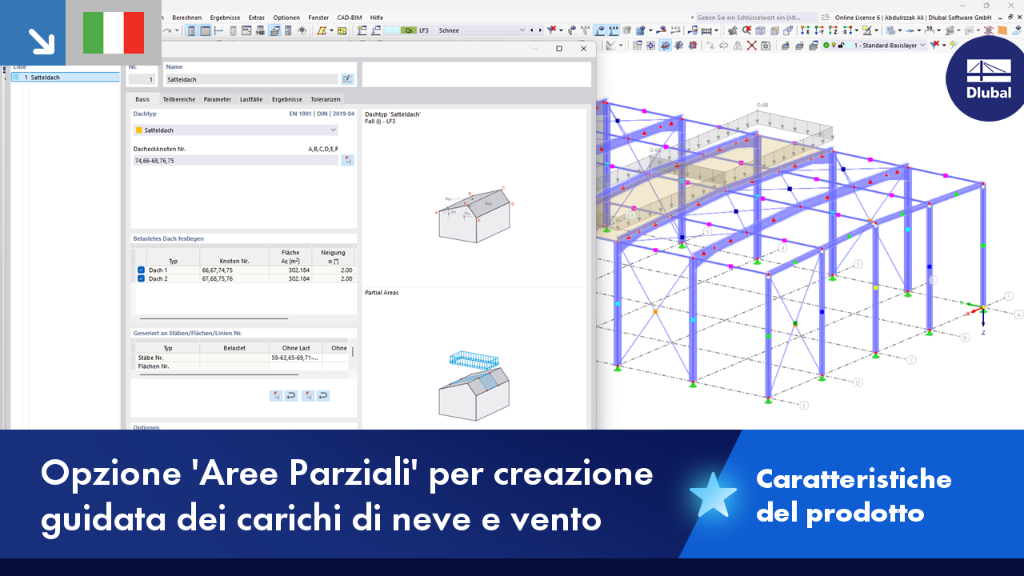Click the last return-arrow button below tables
This screenshot has width=1024, height=576.
coord(323,395)
